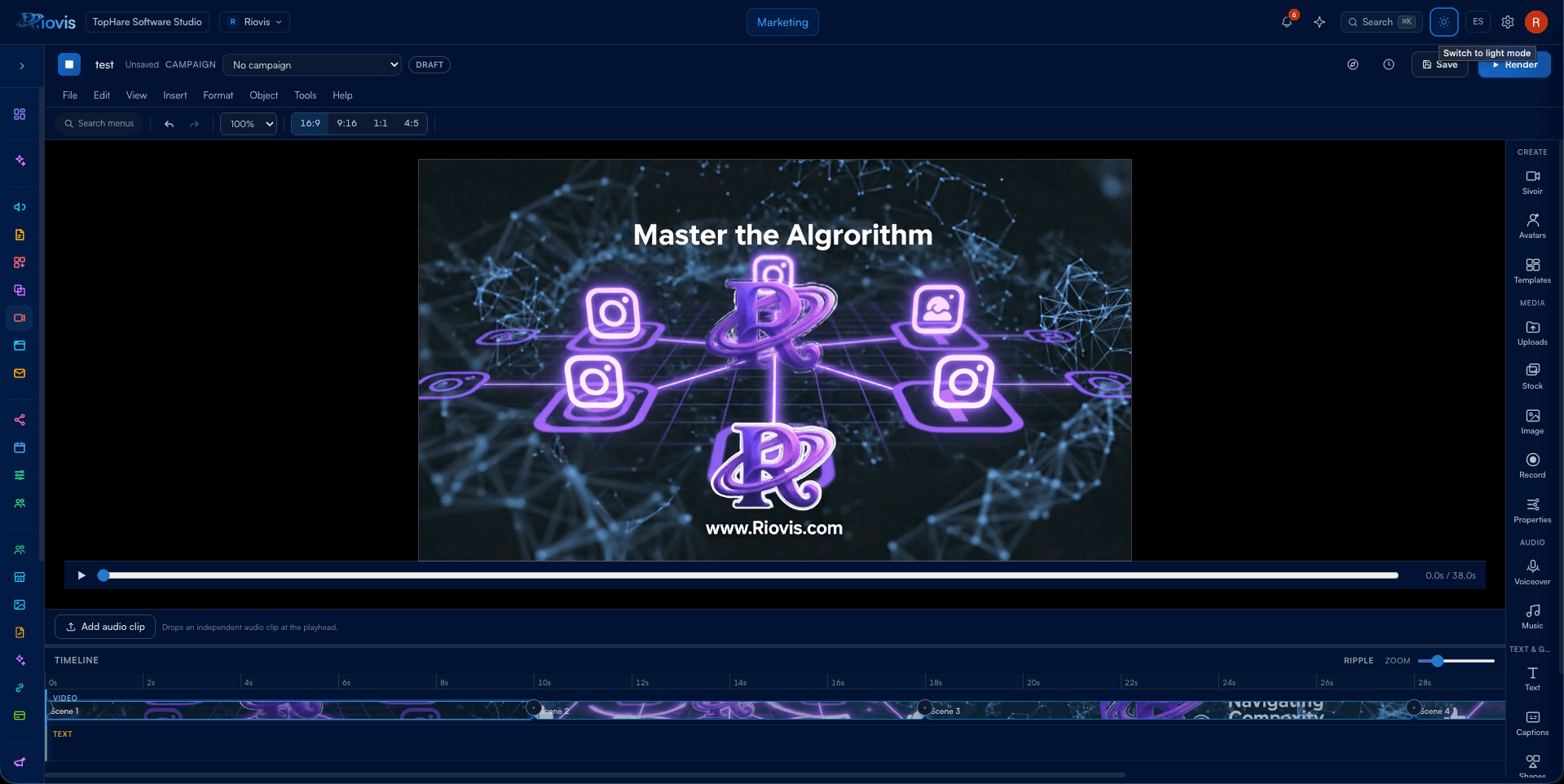Click the Save button
Viewport: 1564px width, 784px height.
click(1440, 64)
